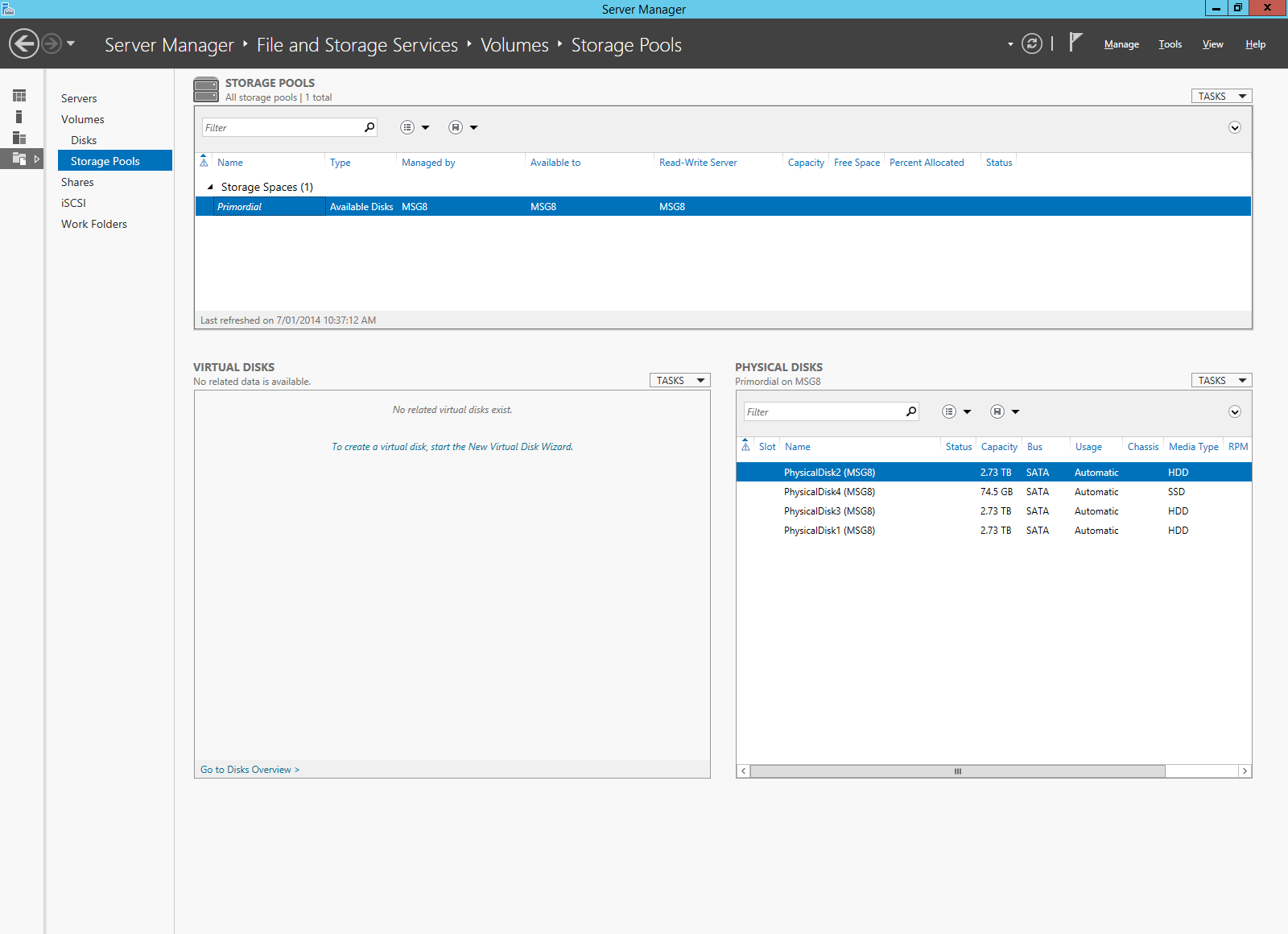
Task: Collapse the Storage Spaces (1) group
Action: 211,187
